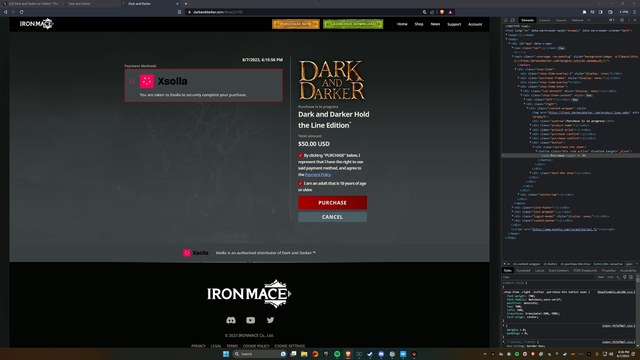The width and height of the screenshot is (640, 360).
Task: Click the pink Xsolla logo in payment methods
Action: (147, 81)
